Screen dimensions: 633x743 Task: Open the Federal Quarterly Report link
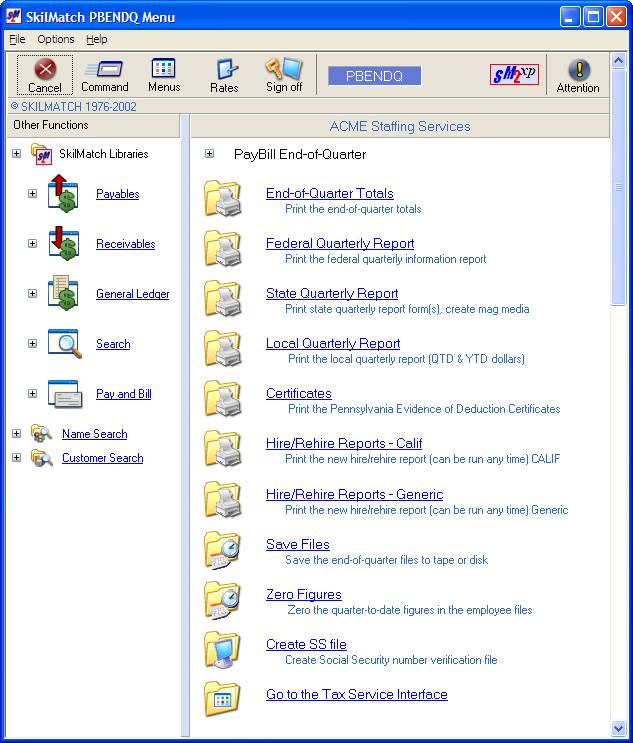pyautogui.click(x=340, y=244)
